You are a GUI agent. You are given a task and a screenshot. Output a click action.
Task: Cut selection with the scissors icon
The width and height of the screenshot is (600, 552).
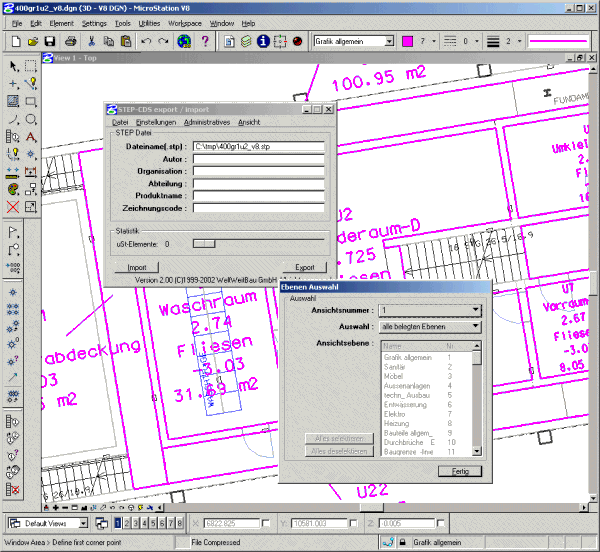[x=91, y=41]
